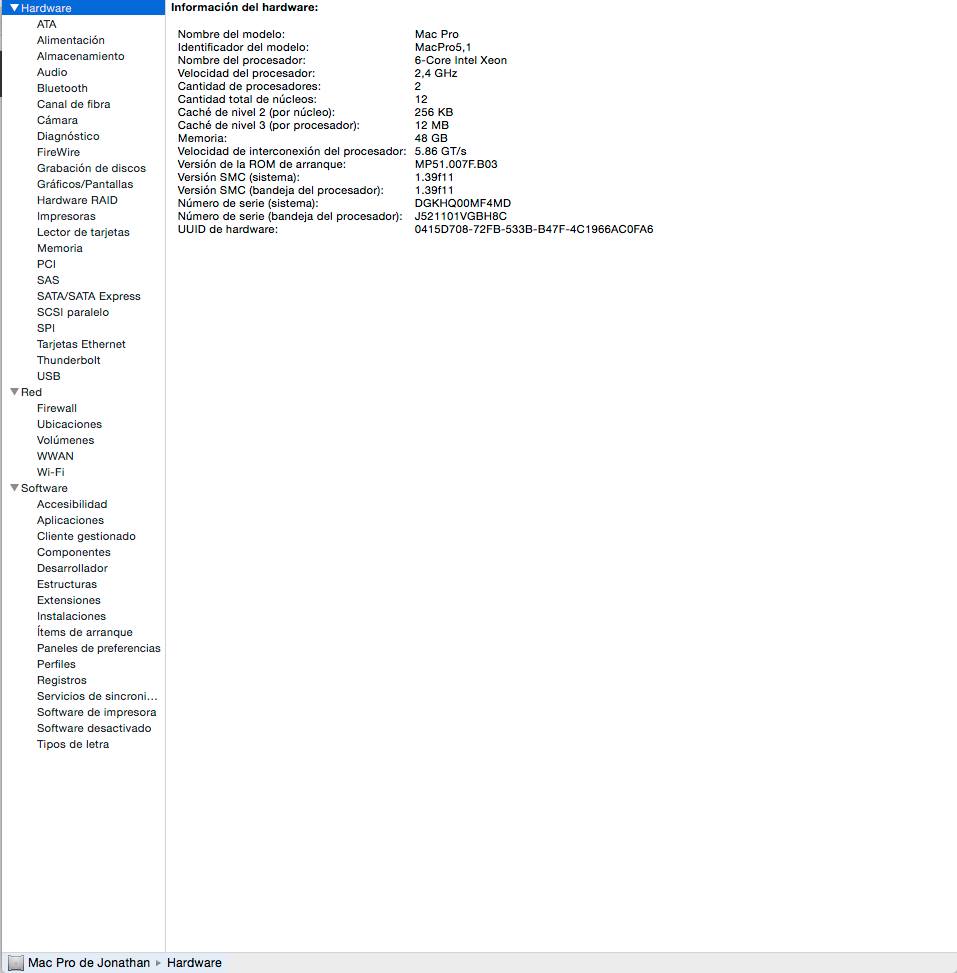Select Thunderbolt in the sidebar

pyautogui.click(x=68, y=361)
